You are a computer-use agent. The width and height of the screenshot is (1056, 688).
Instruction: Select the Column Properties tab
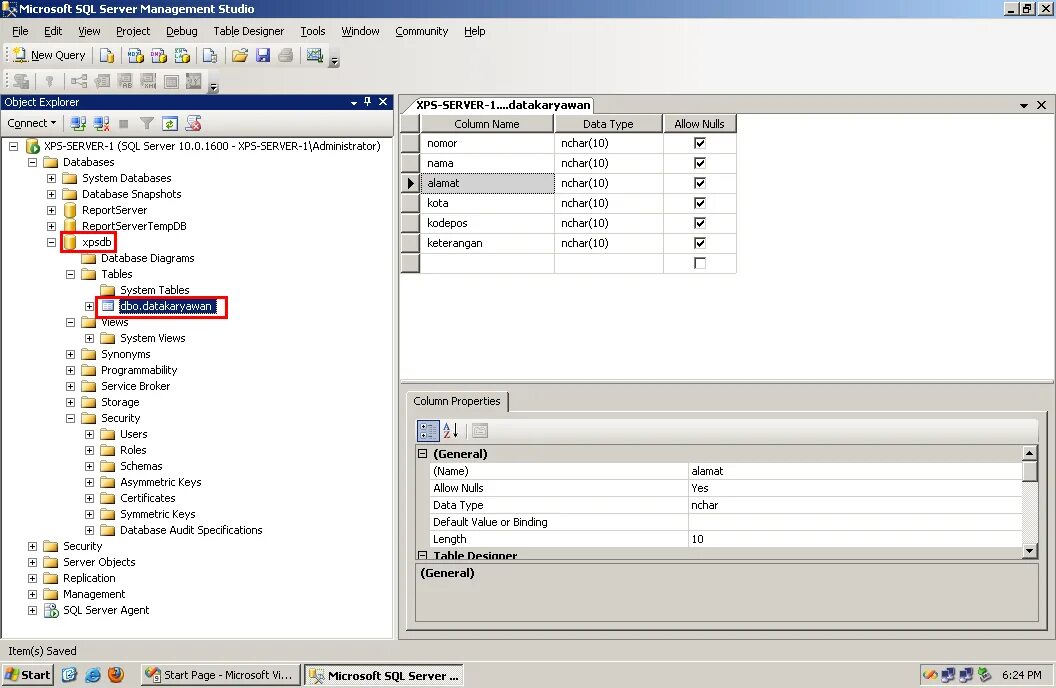(x=457, y=401)
